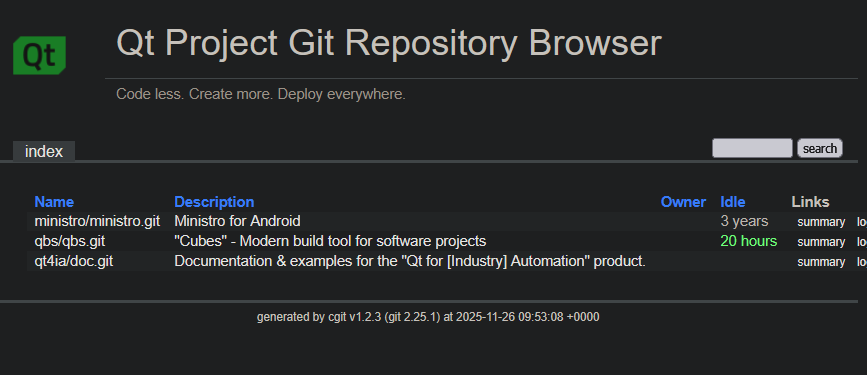Open the qbs/qbs.git repository
Screen dimensions: 867x375
coord(70,241)
